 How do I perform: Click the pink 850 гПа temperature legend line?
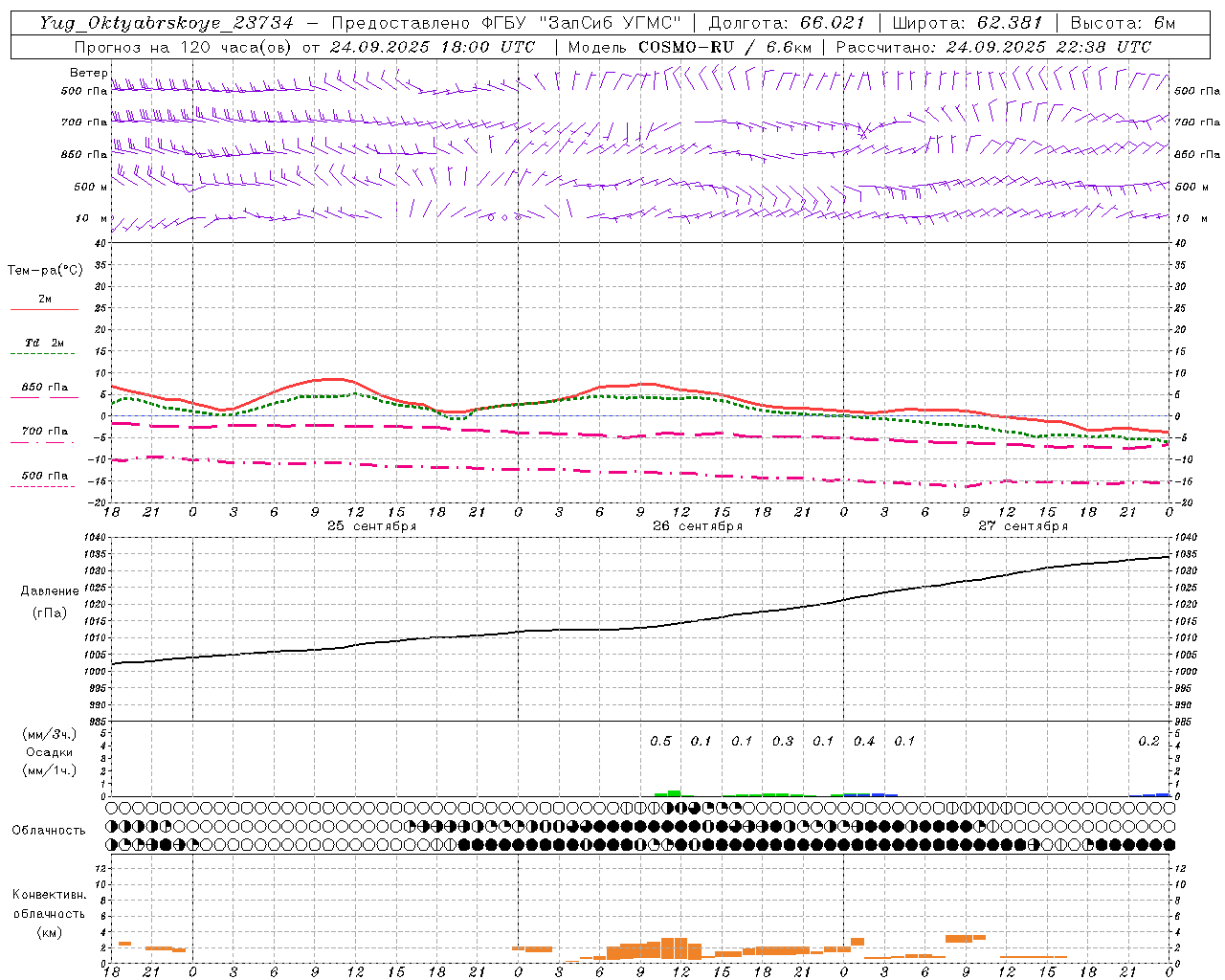[44, 397]
